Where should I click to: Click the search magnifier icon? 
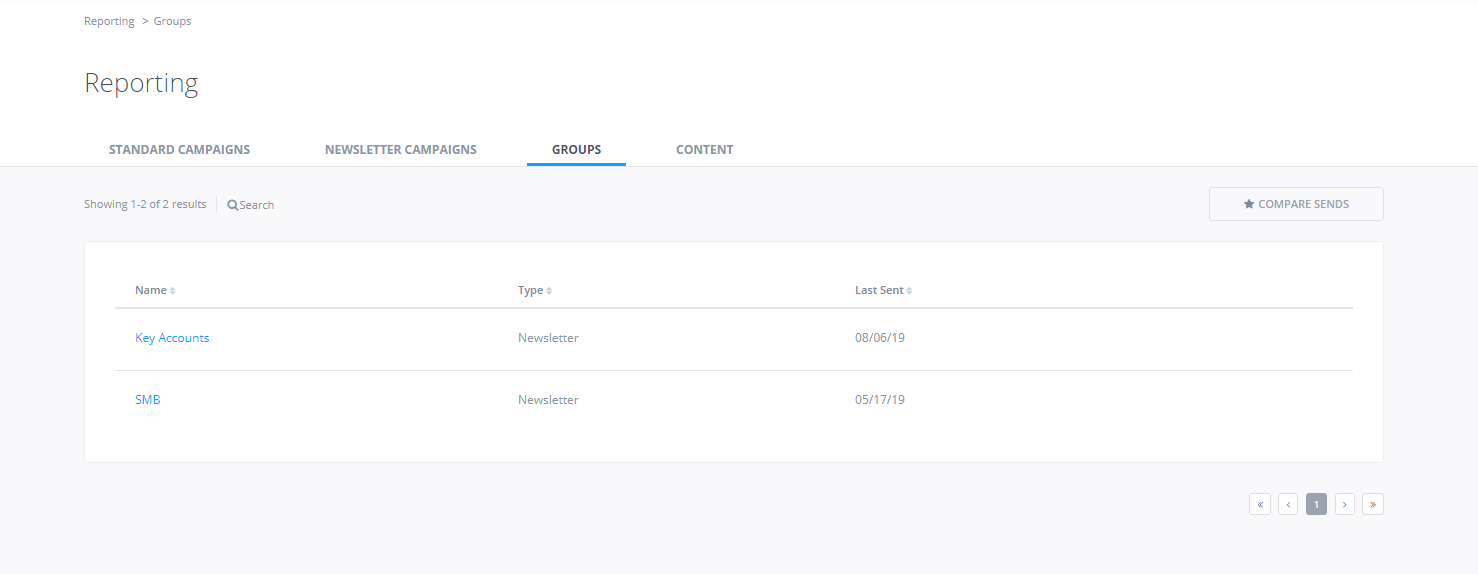[233, 205]
